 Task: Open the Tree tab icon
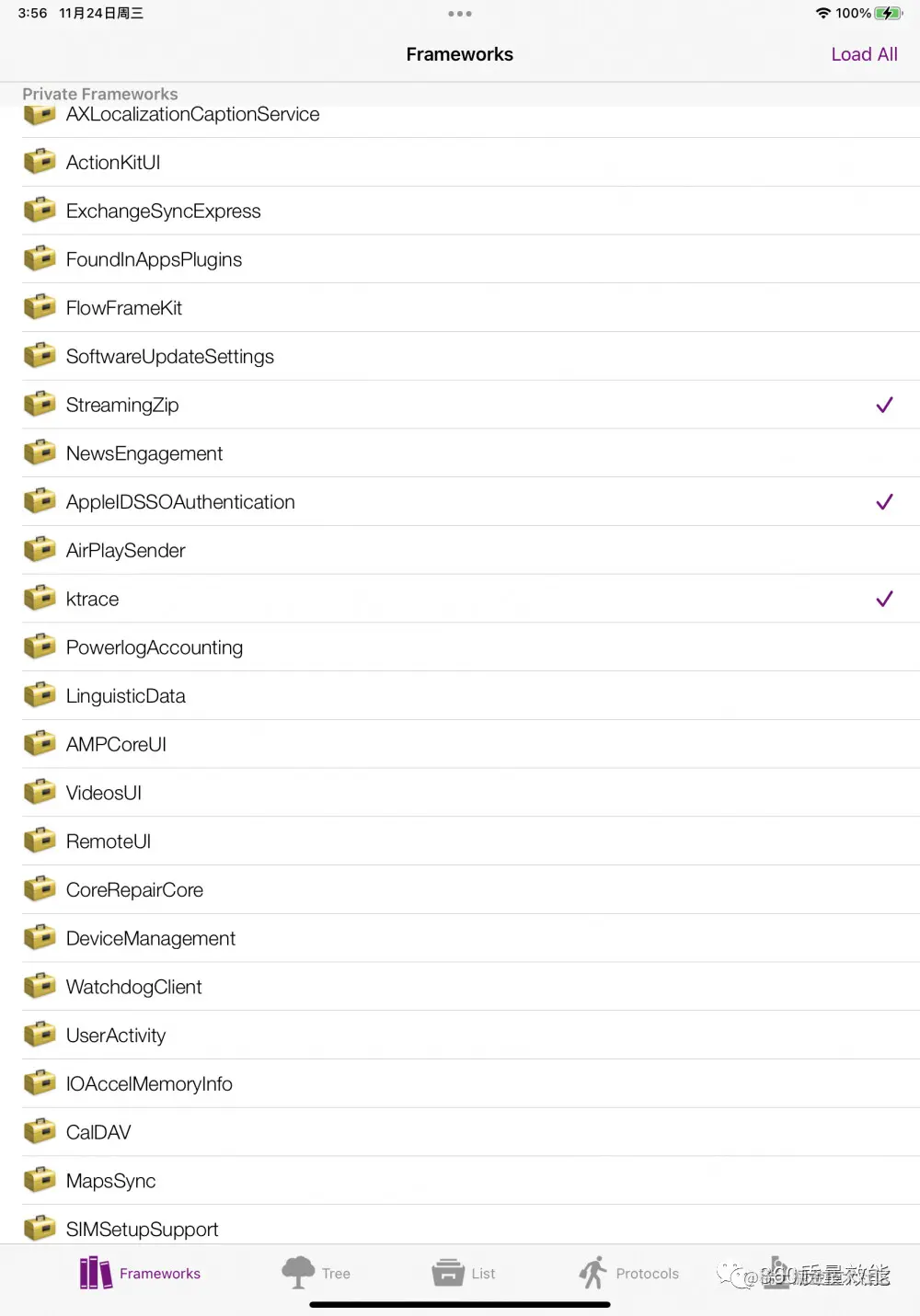pyautogui.click(x=298, y=1273)
